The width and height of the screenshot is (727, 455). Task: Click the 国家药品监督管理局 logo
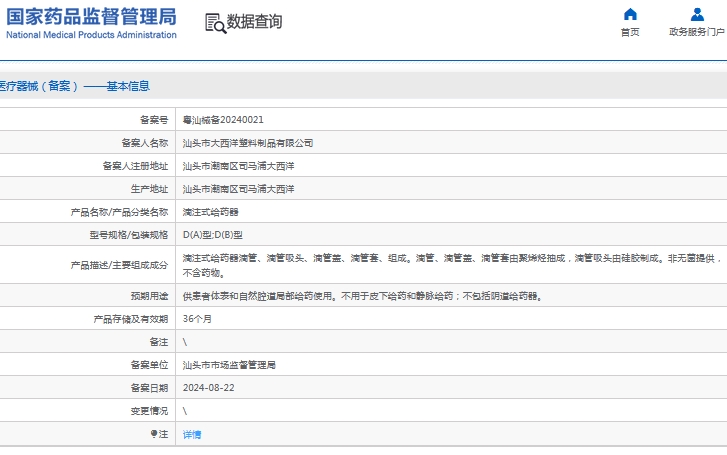[x=91, y=17]
